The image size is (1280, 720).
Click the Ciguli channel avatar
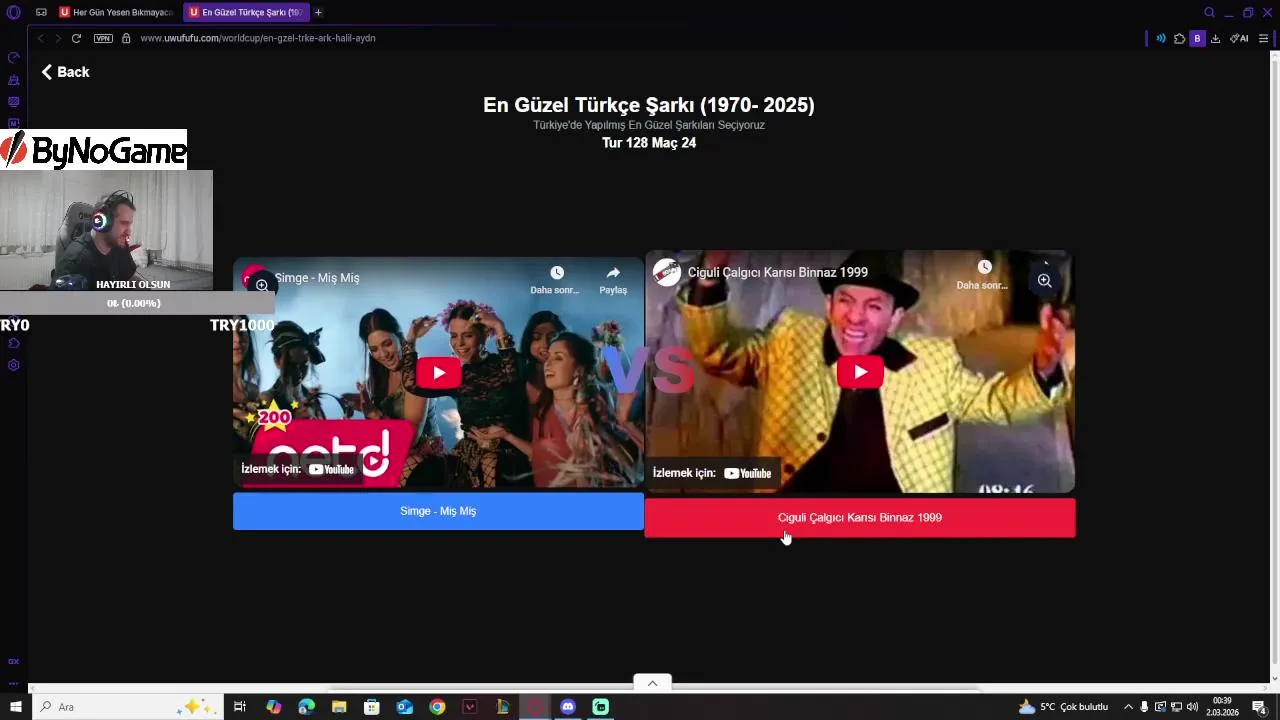667,272
